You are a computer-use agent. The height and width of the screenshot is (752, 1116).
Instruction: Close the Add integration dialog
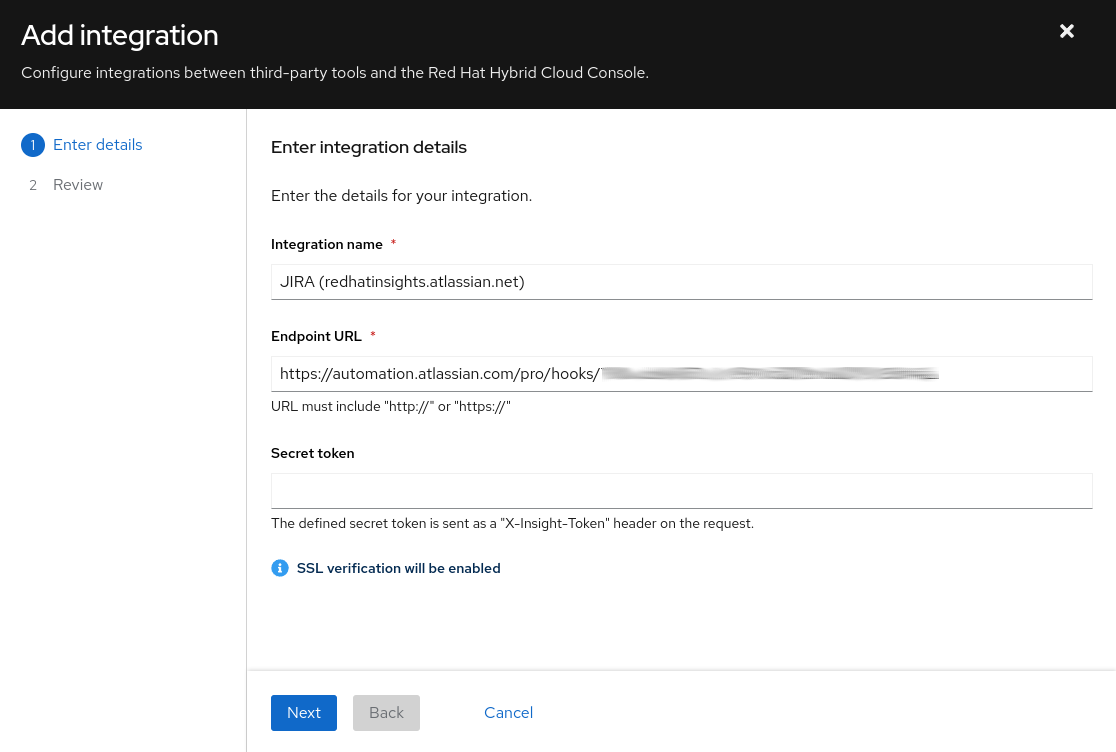click(1067, 31)
